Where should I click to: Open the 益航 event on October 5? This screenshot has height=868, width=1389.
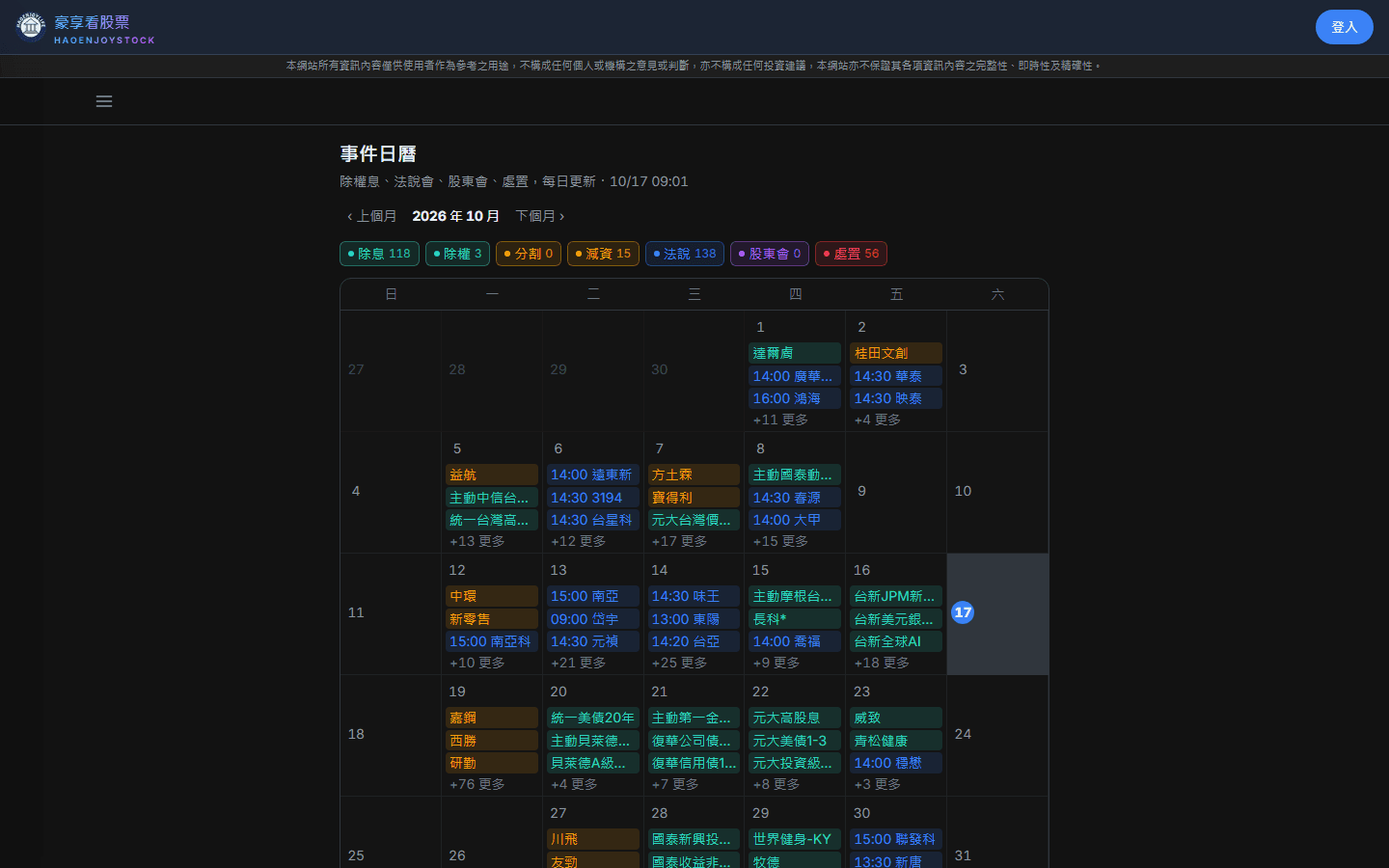click(x=492, y=475)
